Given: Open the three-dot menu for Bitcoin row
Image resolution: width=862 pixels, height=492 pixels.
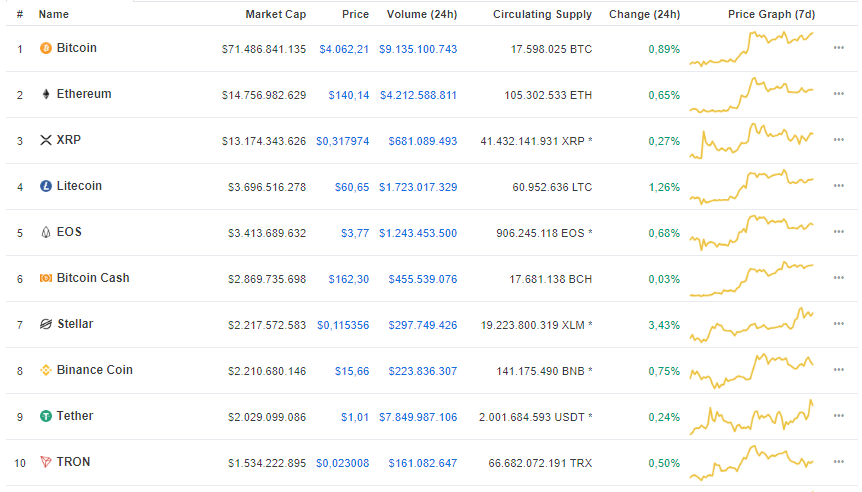Looking at the screenshot, I should click(838, 48).
